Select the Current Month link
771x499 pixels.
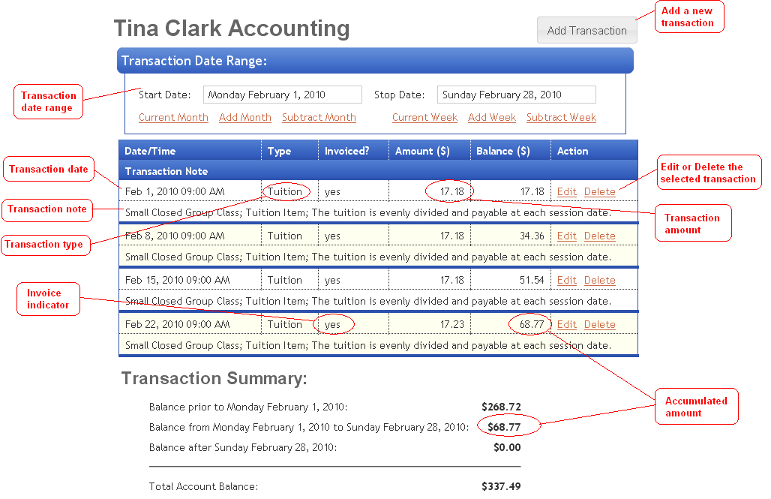[173, 118]
